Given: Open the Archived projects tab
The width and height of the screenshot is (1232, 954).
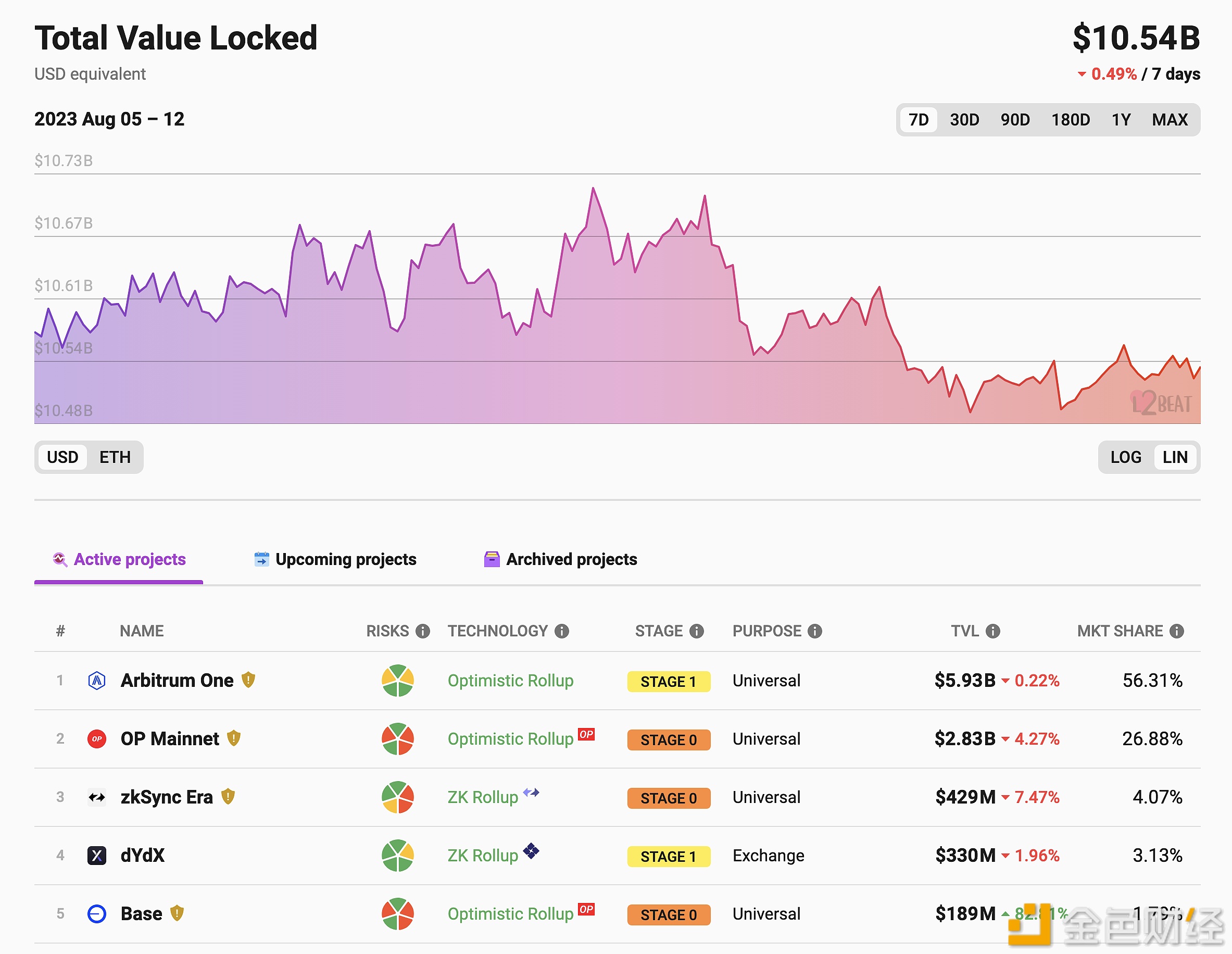Looking at the screenshot, I should (x=561, y=559).
